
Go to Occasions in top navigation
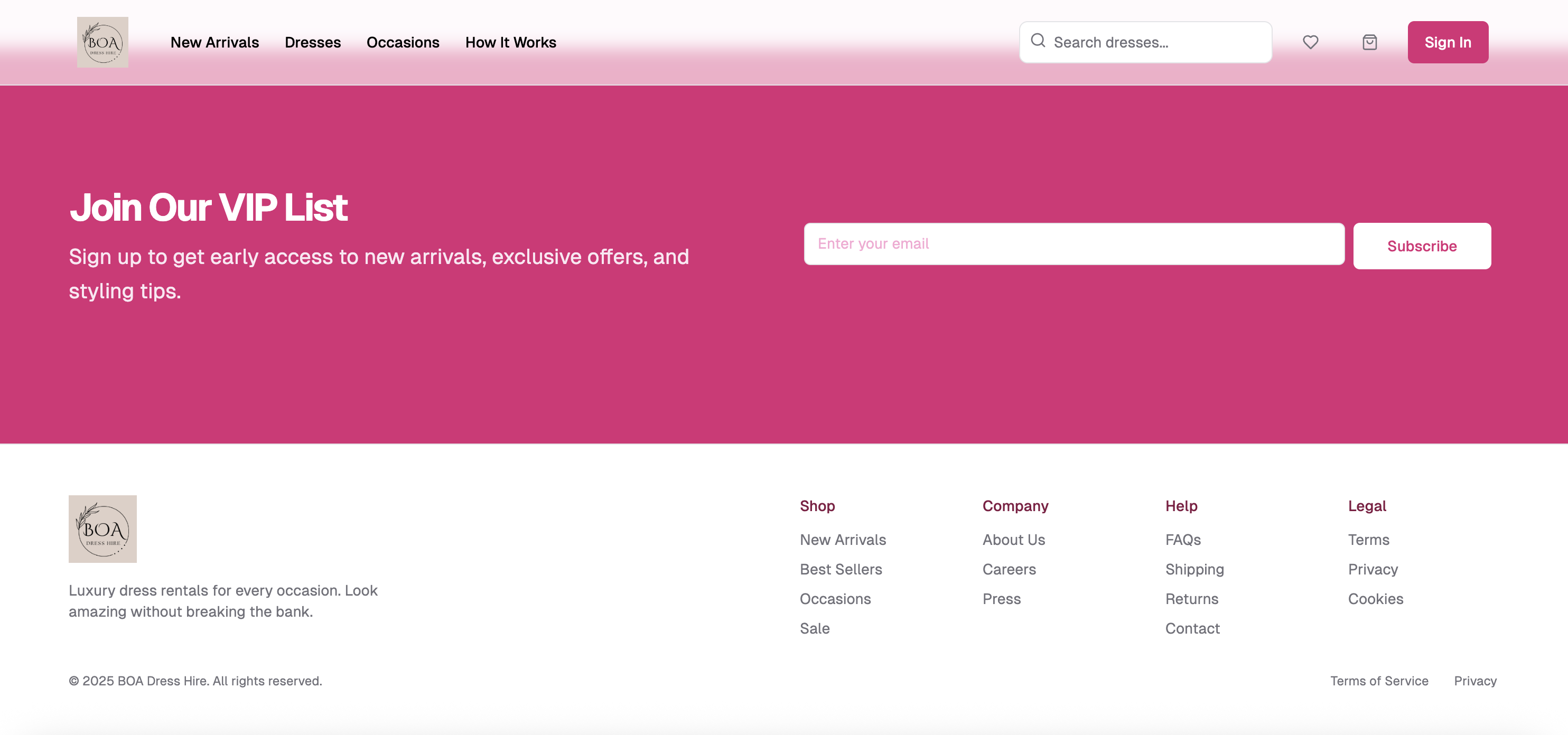point(403,42)
